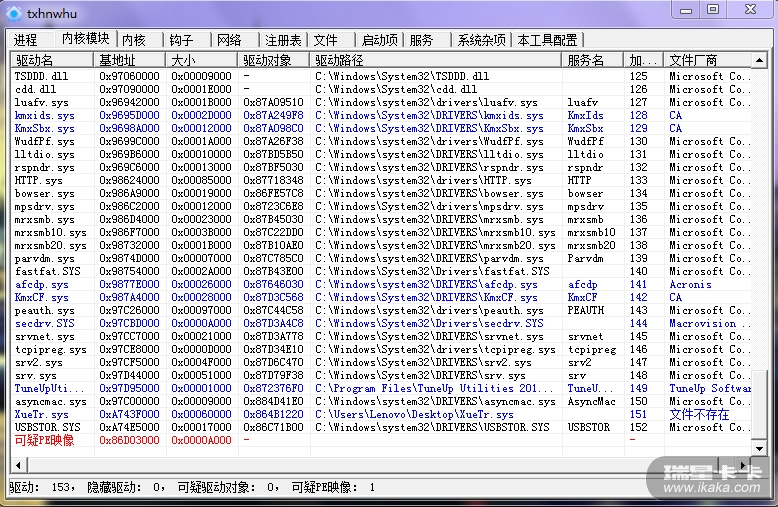Select the mpsdrv.sys driver row
The image size is (778, 507).
381,206
